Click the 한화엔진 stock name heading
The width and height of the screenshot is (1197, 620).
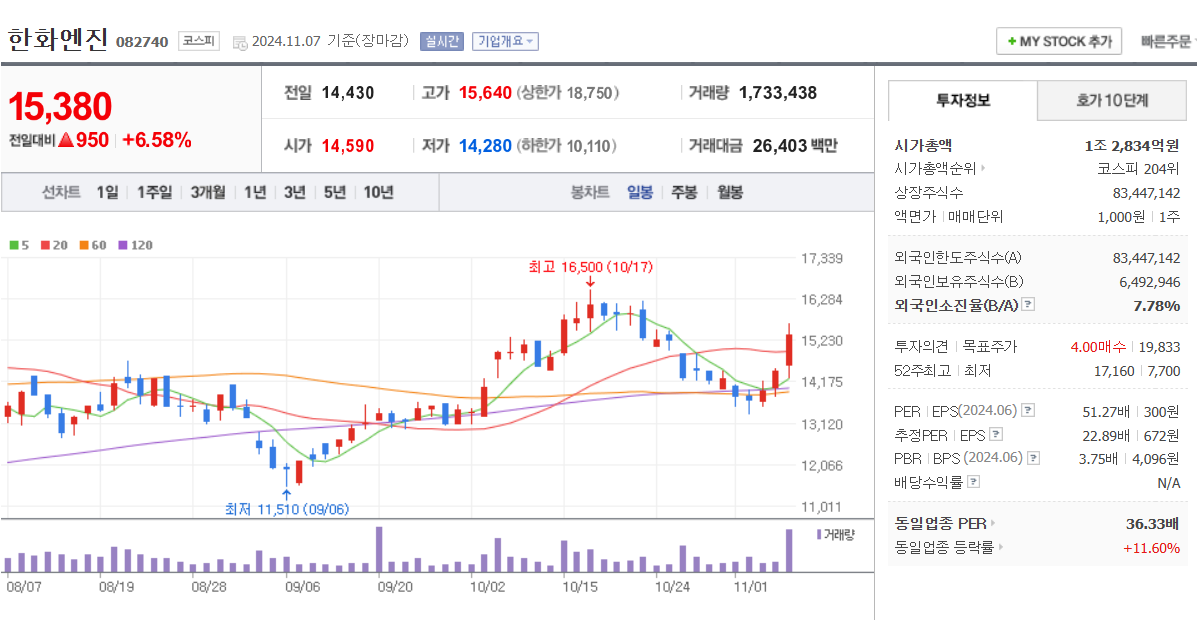tap(57, 40)
